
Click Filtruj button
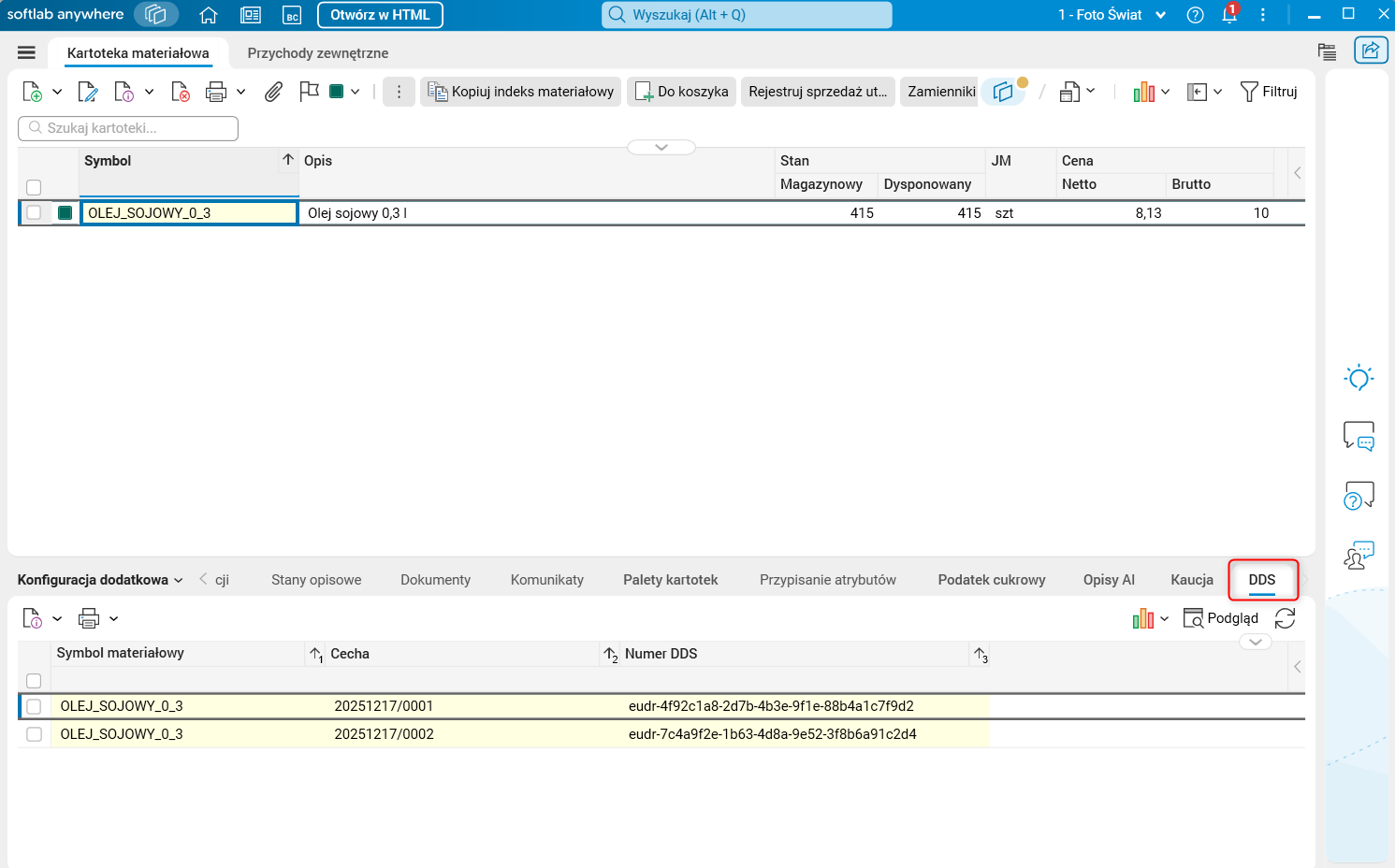[x=1269, y=92]
